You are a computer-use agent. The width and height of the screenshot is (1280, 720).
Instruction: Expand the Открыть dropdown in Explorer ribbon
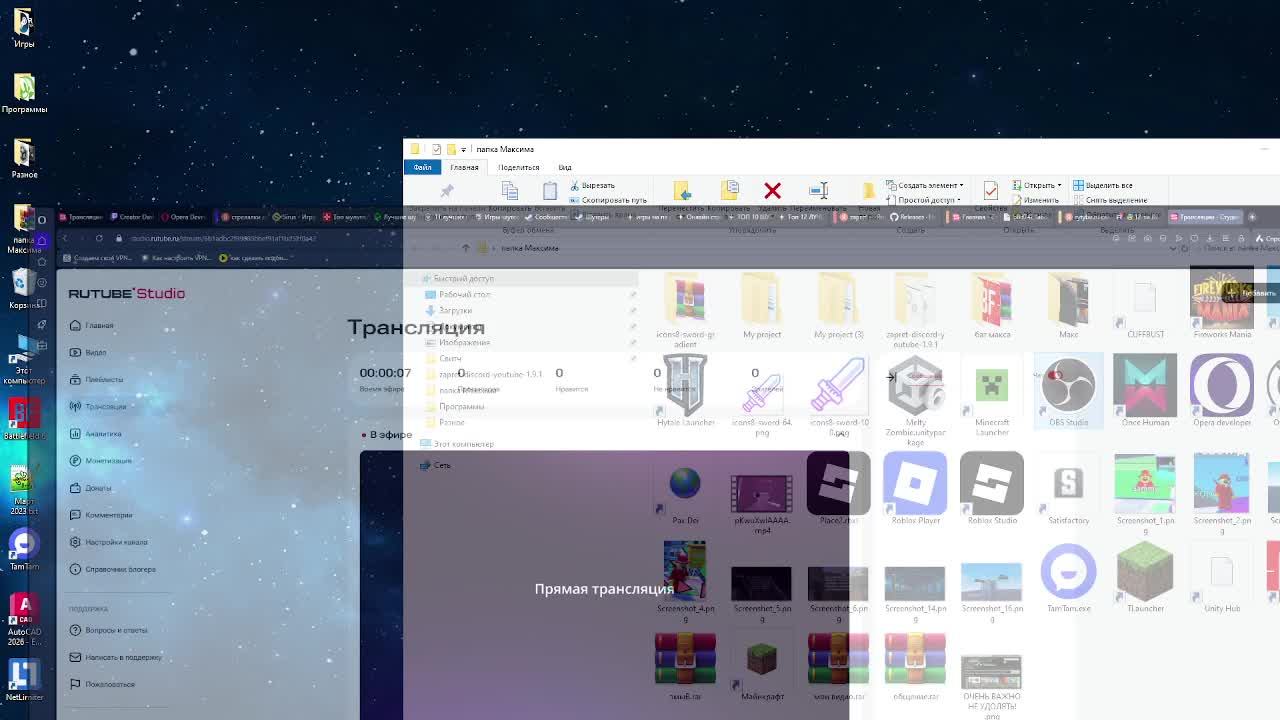click(1037, 185)
